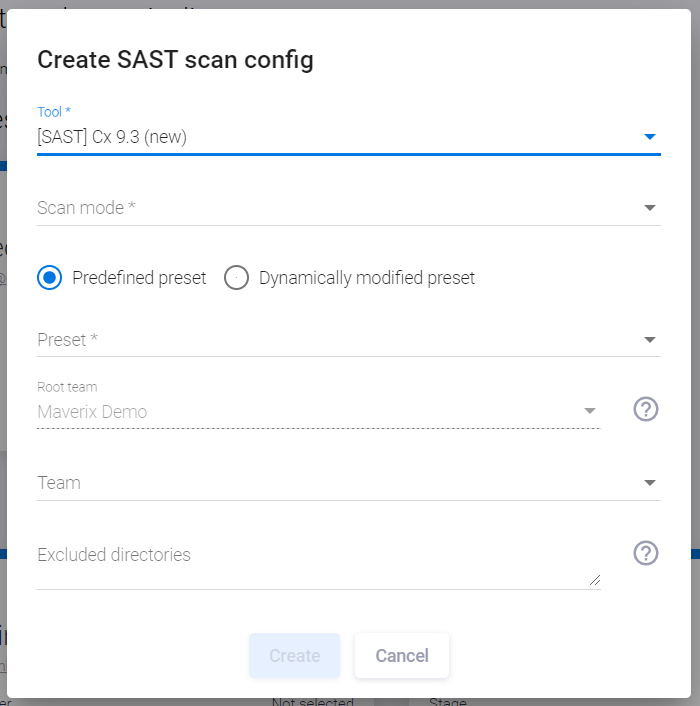Click the Dynamically modified preset label

(x=366, y=278)
